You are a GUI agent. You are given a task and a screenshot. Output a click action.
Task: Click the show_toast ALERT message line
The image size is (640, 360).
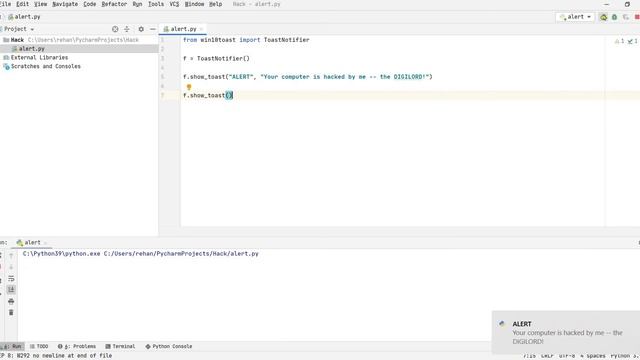(308, 77)
